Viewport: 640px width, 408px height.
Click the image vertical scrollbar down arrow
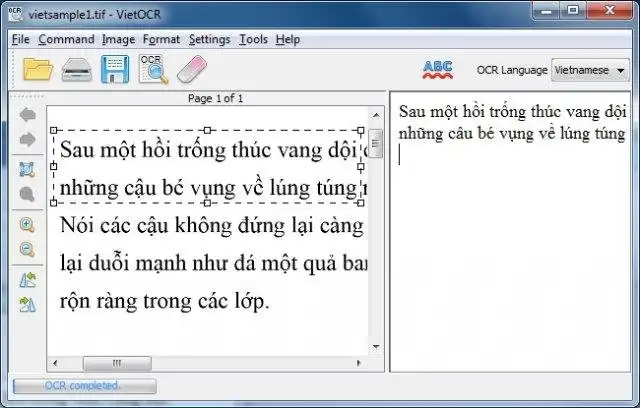(376, 347)
